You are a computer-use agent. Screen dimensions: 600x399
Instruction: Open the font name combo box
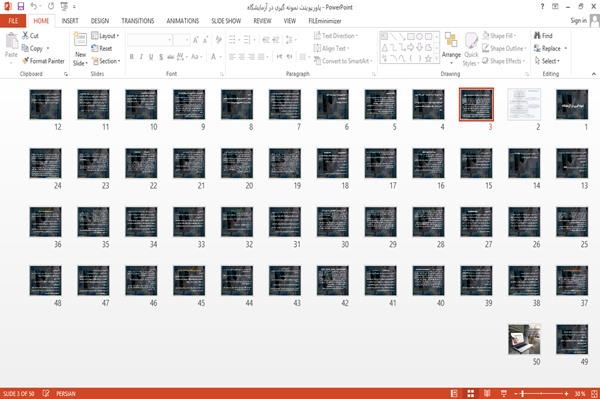tap(149, 39)
